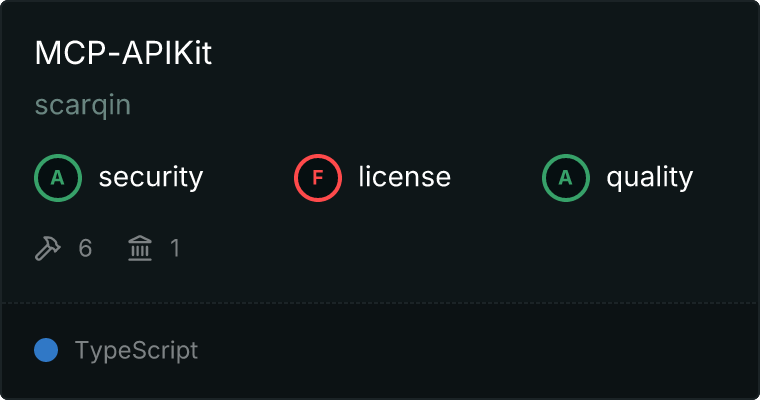Viewport: 760px width, 400px height.
Task: Open the scarqin author link
Action: [83, 105]
